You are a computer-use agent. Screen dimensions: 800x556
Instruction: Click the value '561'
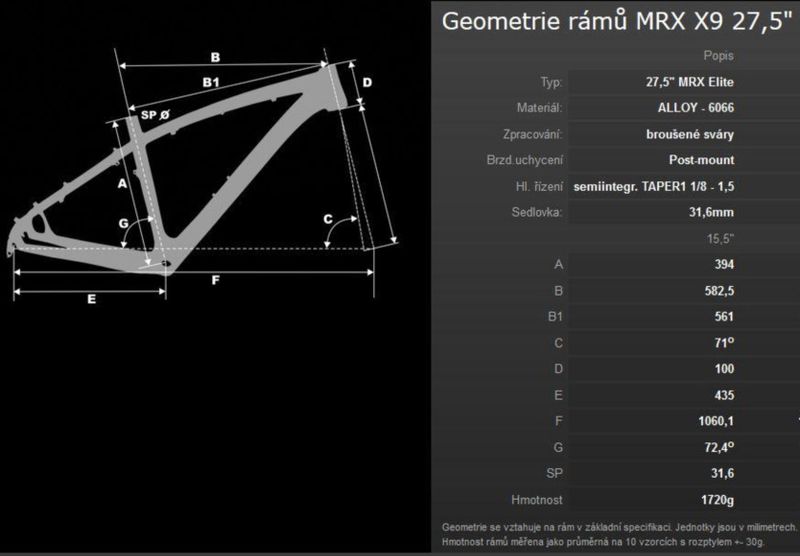724,317
